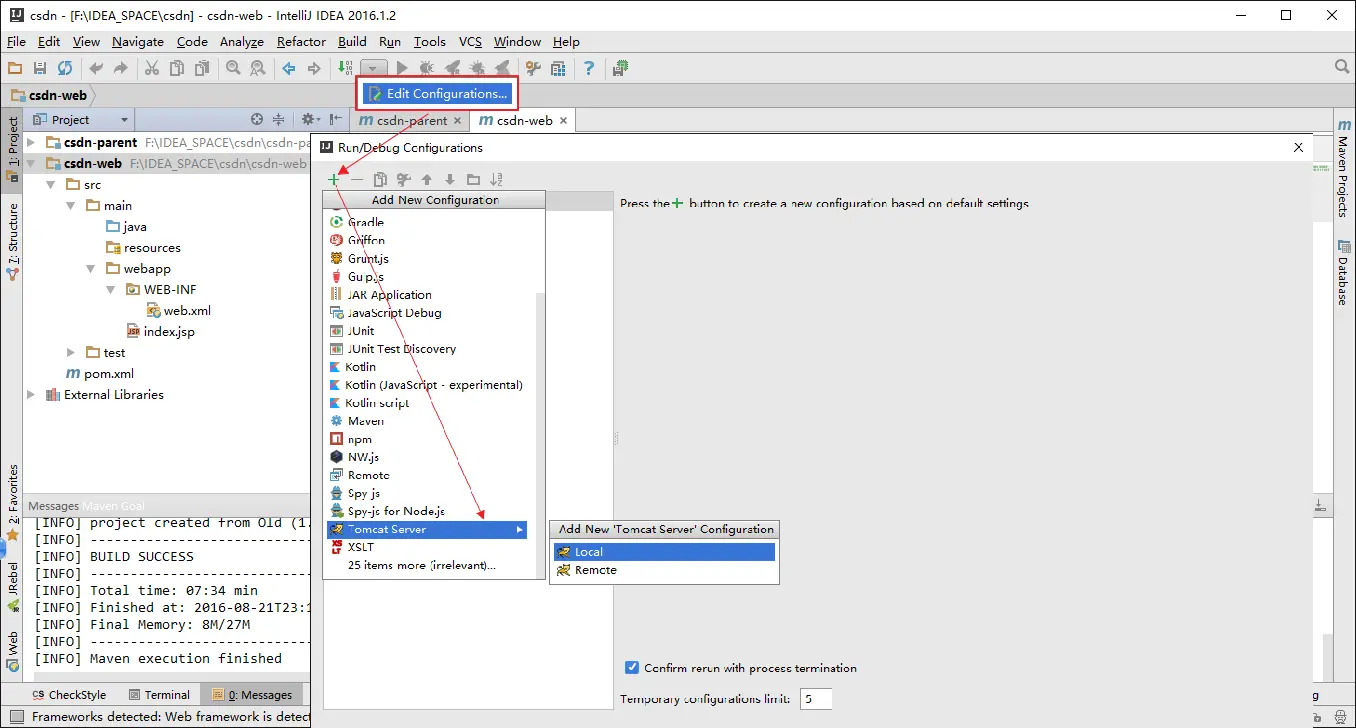Click the Collapse All icon in Project panel
Viewport: 1356px width, 728px height.
(279, 119)
